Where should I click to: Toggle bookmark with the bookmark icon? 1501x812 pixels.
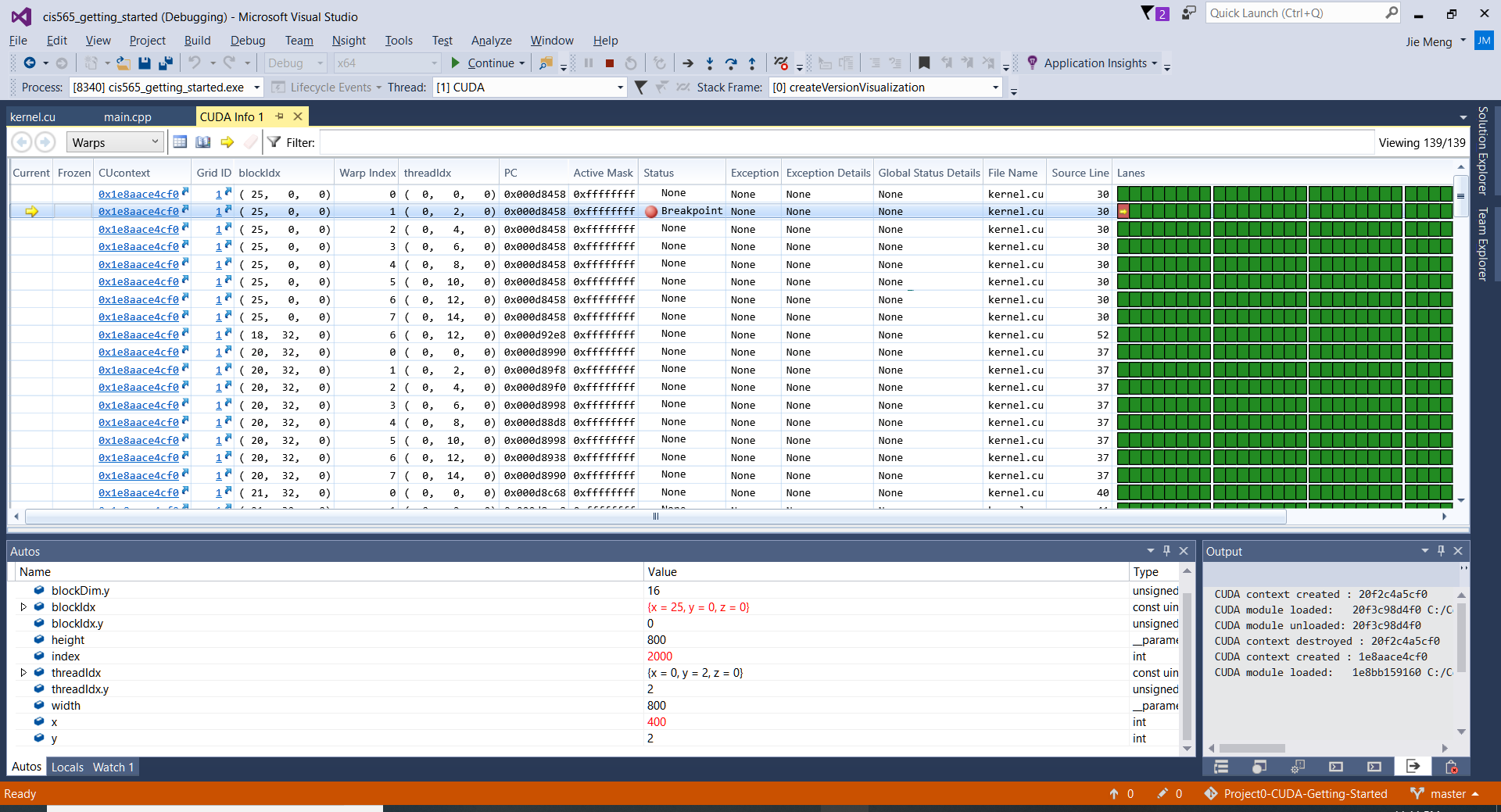pos(924,63)
